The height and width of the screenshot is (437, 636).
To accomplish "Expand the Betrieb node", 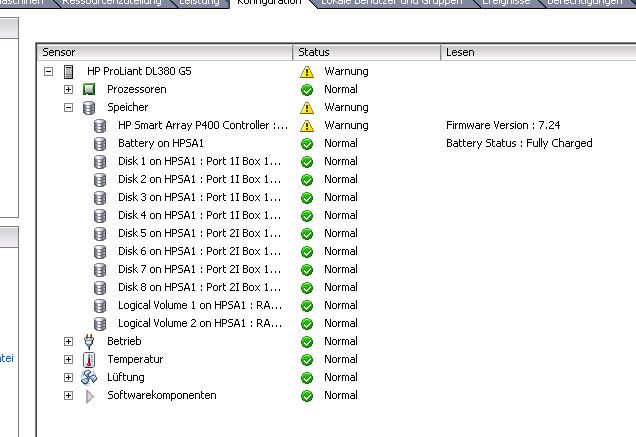I will [69, 342].
